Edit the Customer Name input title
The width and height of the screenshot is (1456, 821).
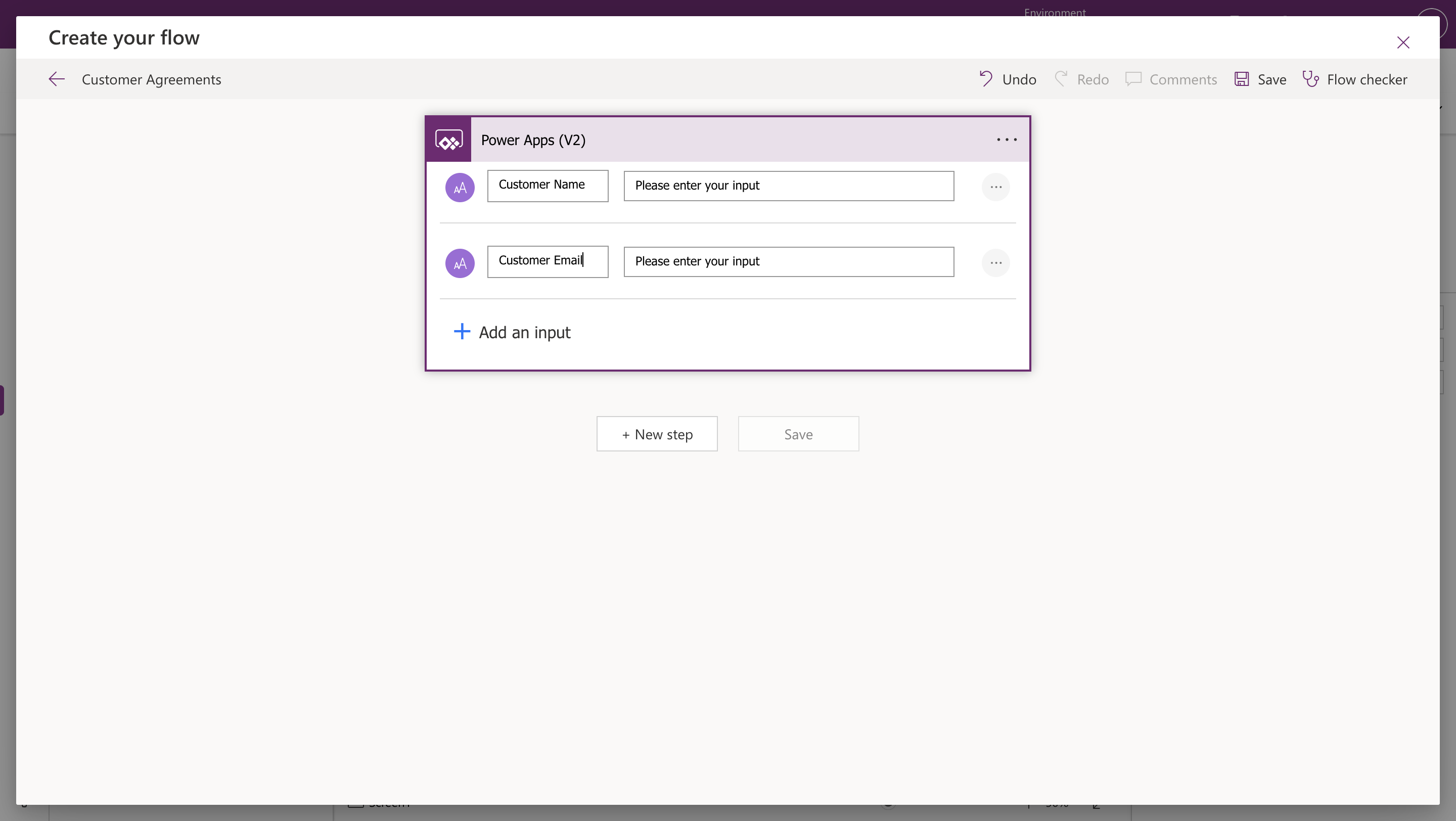547,186
